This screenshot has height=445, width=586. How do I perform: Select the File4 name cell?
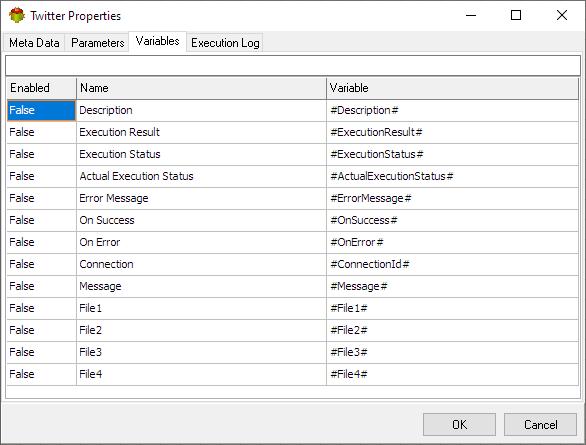(x=201, y=374)
